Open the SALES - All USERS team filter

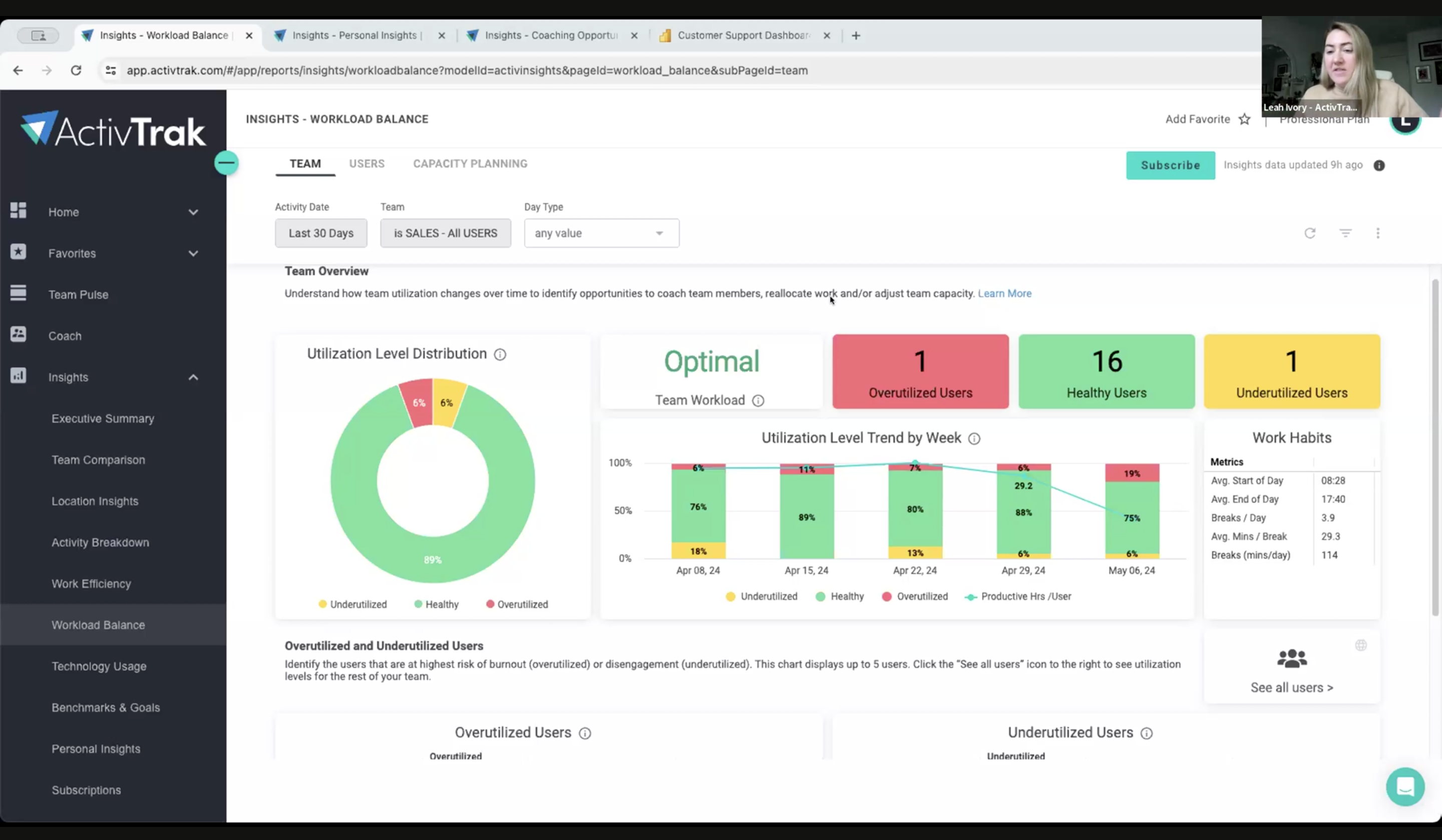coord(445,233)
